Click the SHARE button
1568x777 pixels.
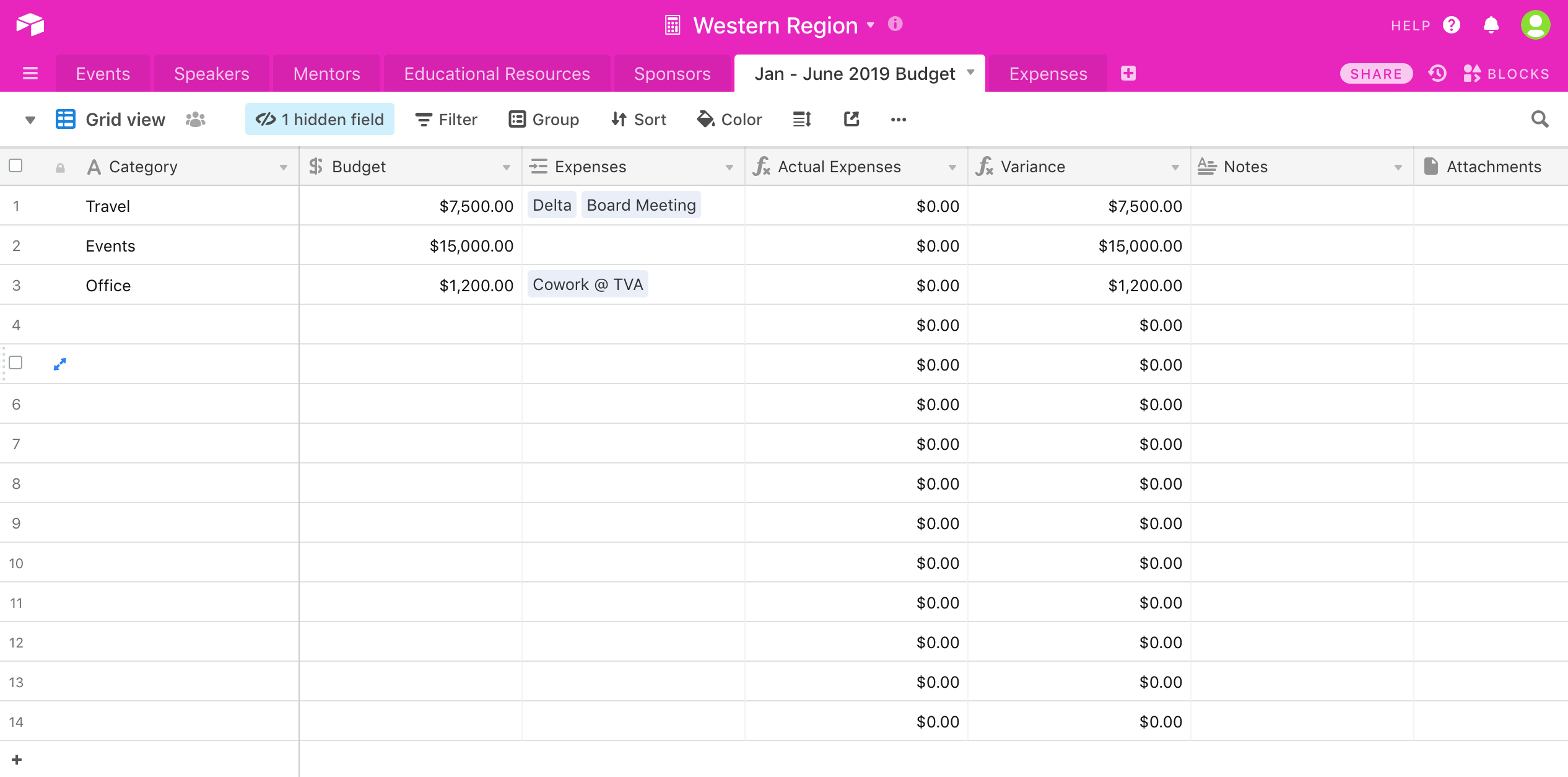click(x=1375, y=73)
